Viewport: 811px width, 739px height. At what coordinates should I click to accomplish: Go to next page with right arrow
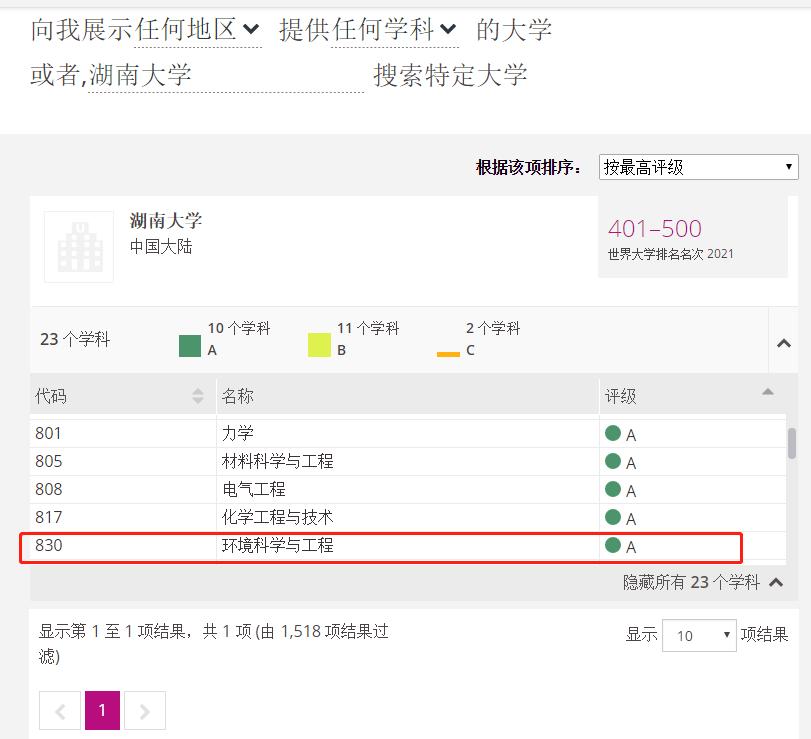[145, 711]
